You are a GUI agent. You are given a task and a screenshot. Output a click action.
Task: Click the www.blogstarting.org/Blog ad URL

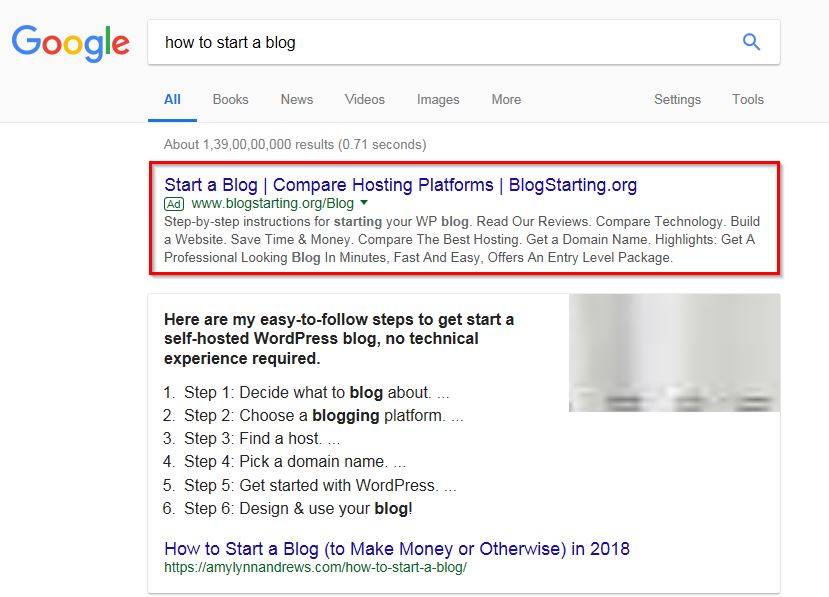click(x=272, y=203)
